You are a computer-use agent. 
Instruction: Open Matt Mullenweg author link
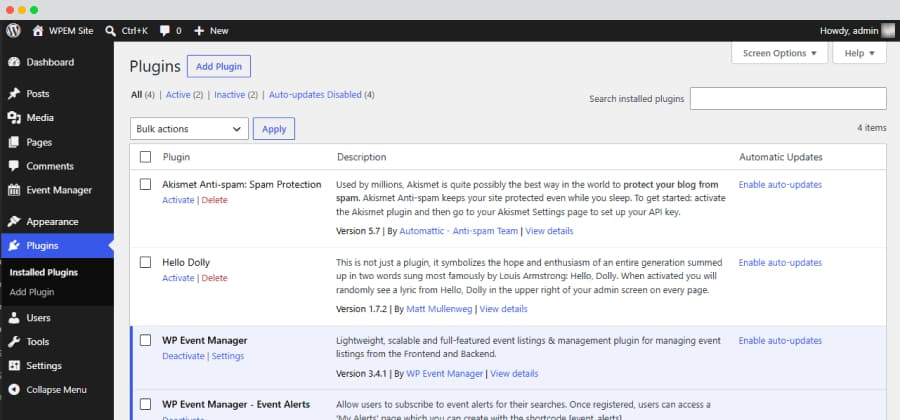[439, 309]
